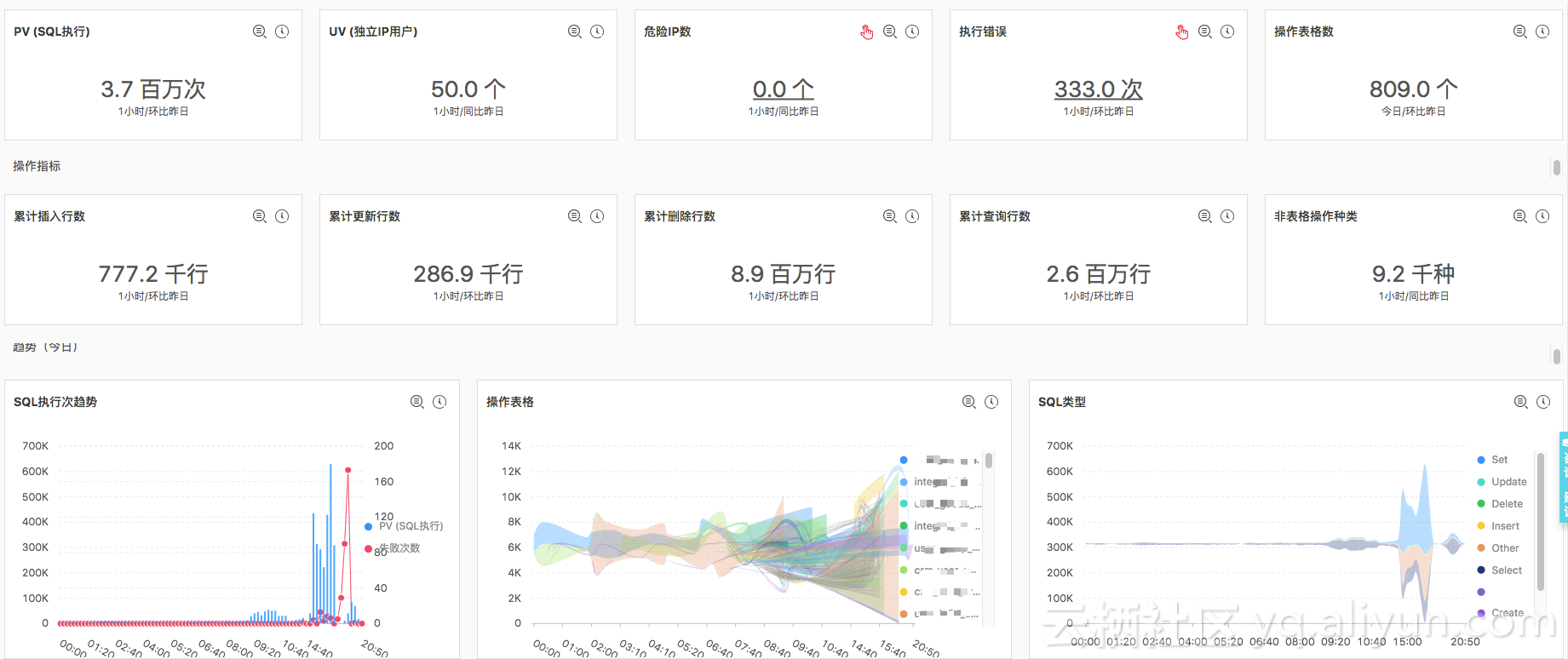This screenshot has height=659, width=1568.
Task: Open the clock icon on 操作表格数 card
Action: pyautogui.click(x=1542, y=32)
